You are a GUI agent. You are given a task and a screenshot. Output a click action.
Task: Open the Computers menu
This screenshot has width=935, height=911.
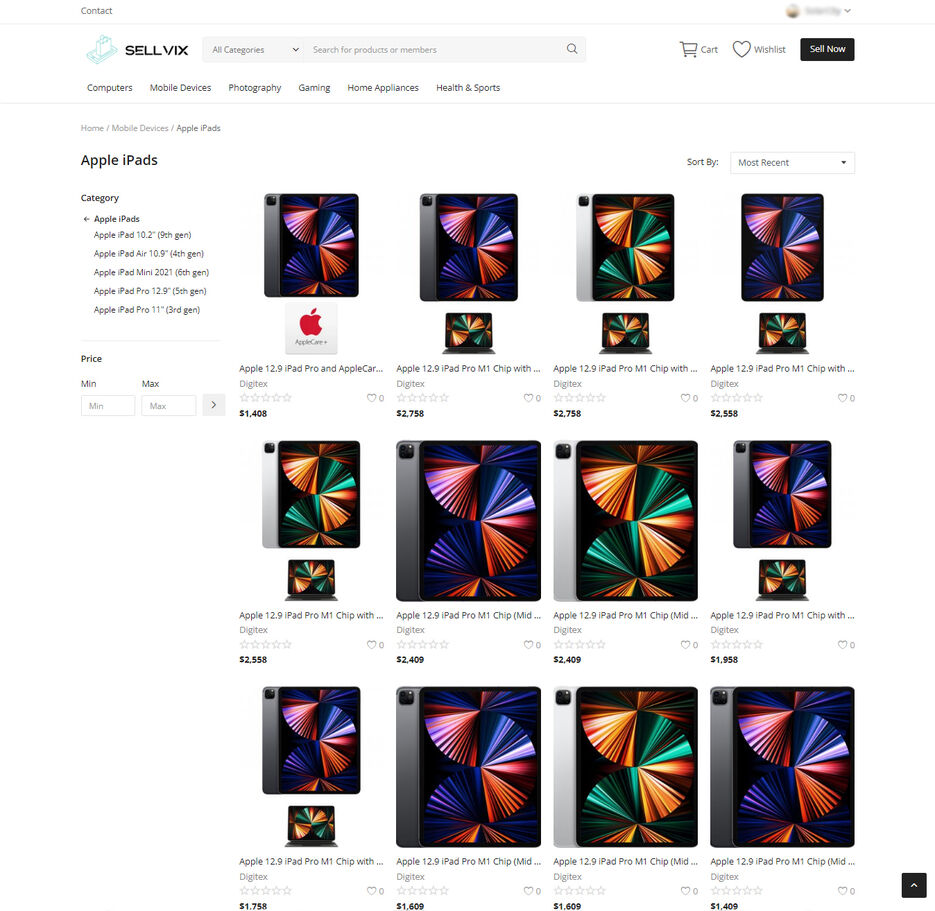[x=110, y=88]
